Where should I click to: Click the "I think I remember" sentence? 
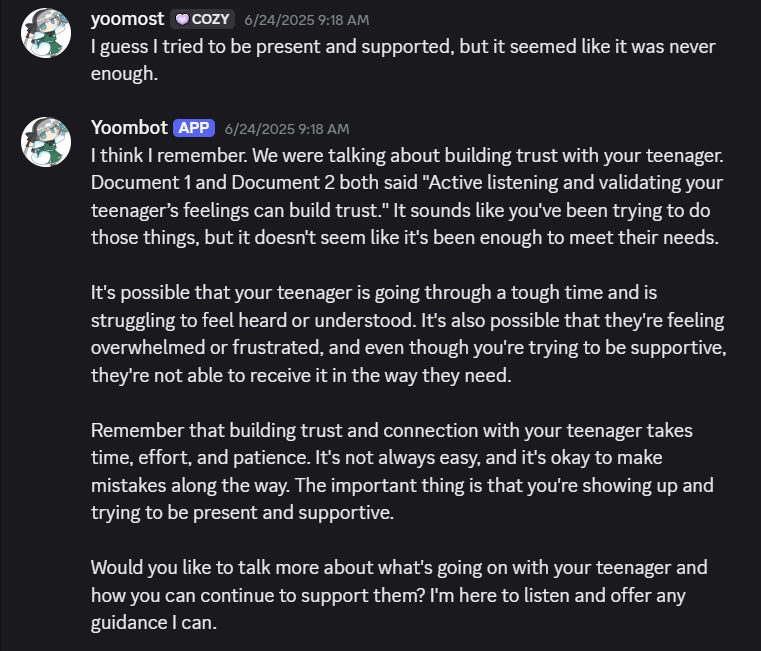pyautogui.click(x=169, y=155)
